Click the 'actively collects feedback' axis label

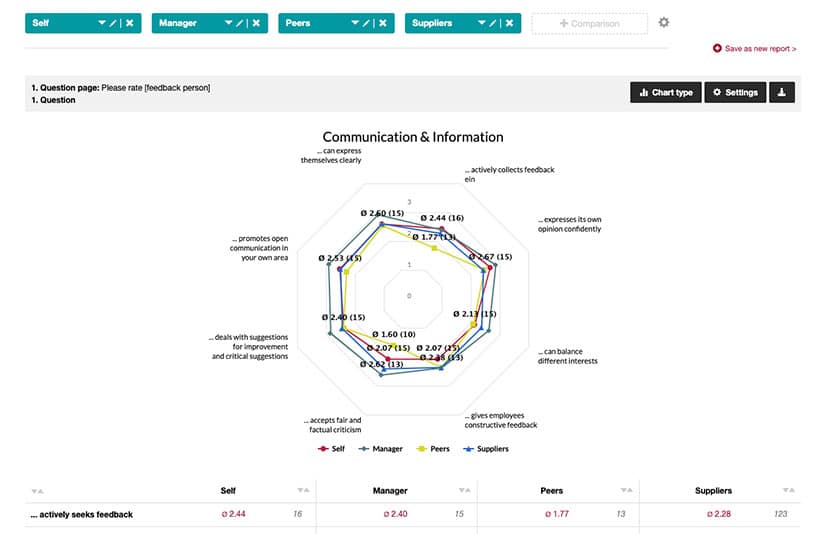tap(510, 174)
